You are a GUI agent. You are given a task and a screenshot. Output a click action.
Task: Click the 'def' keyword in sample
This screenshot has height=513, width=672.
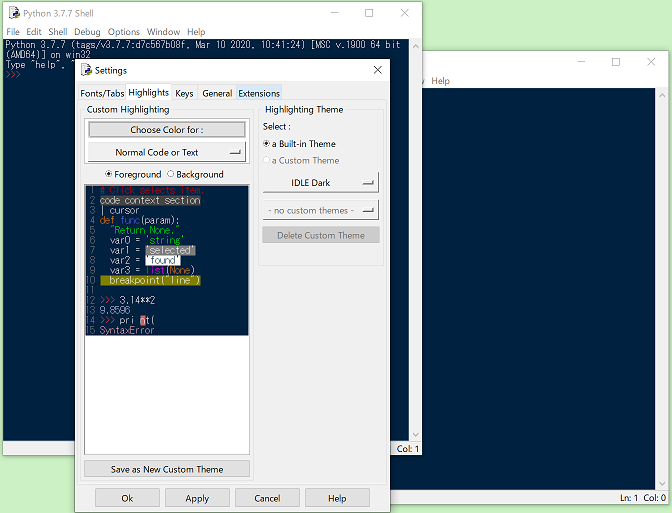tap(107, 220)
